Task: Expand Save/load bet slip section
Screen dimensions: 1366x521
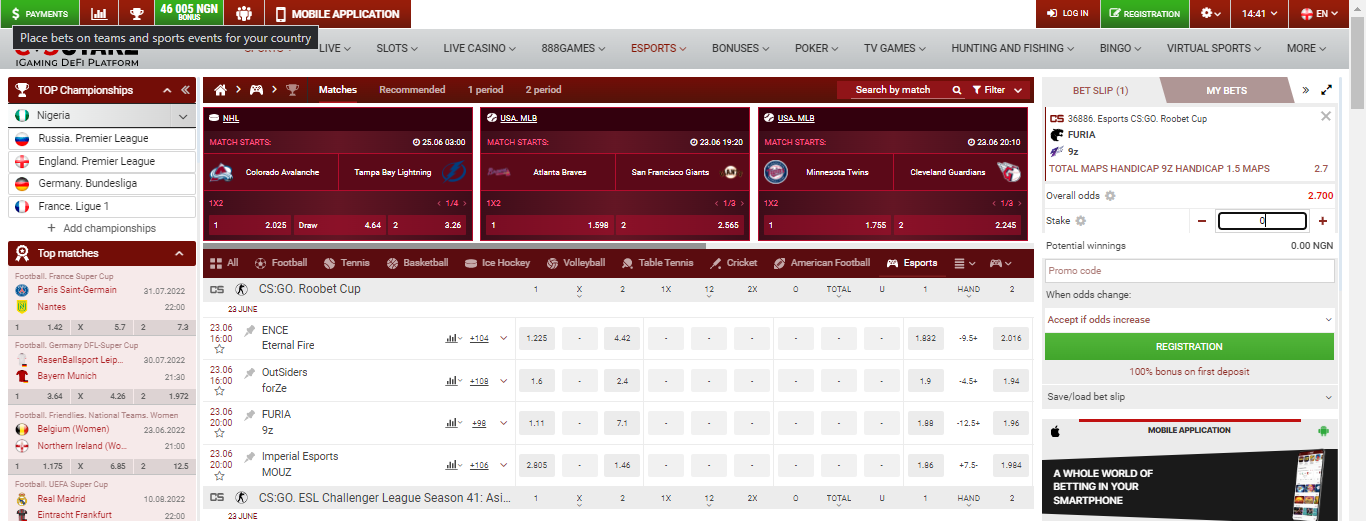Action: pyautogui.click(x=1189, y=397)
